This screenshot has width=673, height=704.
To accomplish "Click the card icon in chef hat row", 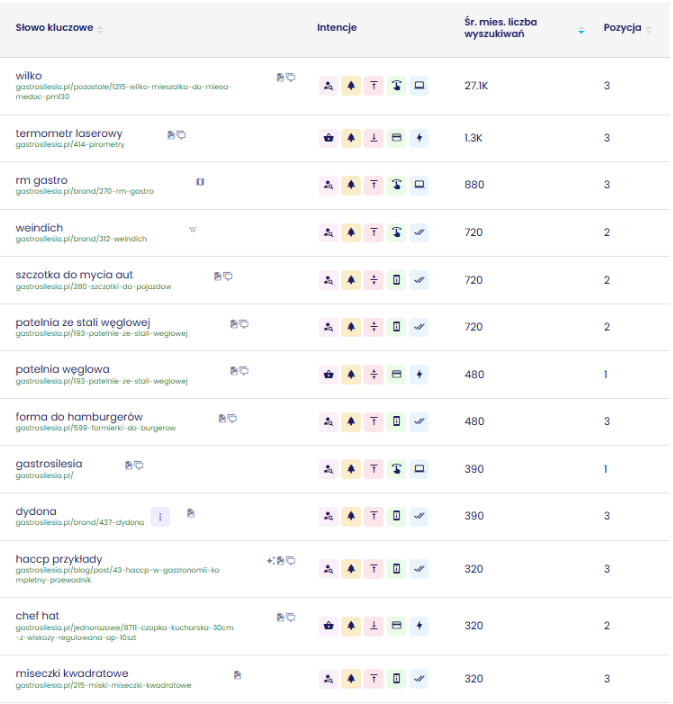I will point(396,625).
